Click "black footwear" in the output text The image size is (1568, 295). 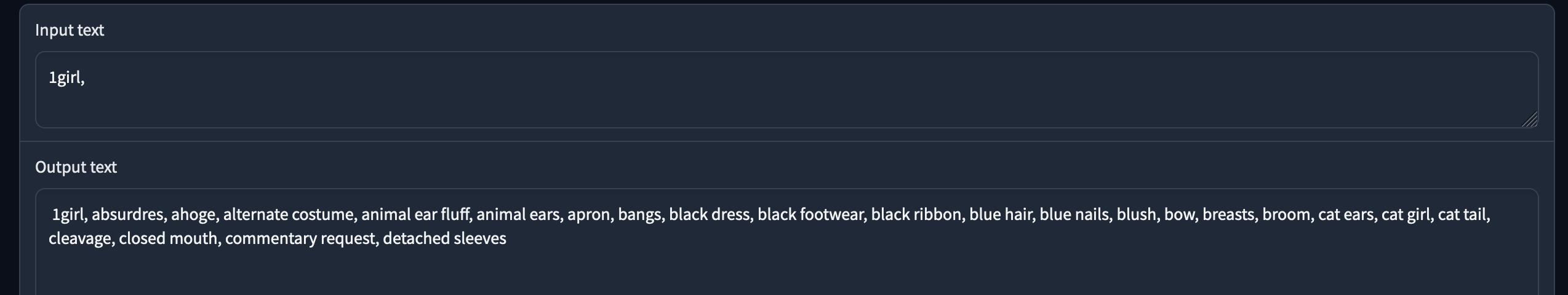tap(810, 214)
